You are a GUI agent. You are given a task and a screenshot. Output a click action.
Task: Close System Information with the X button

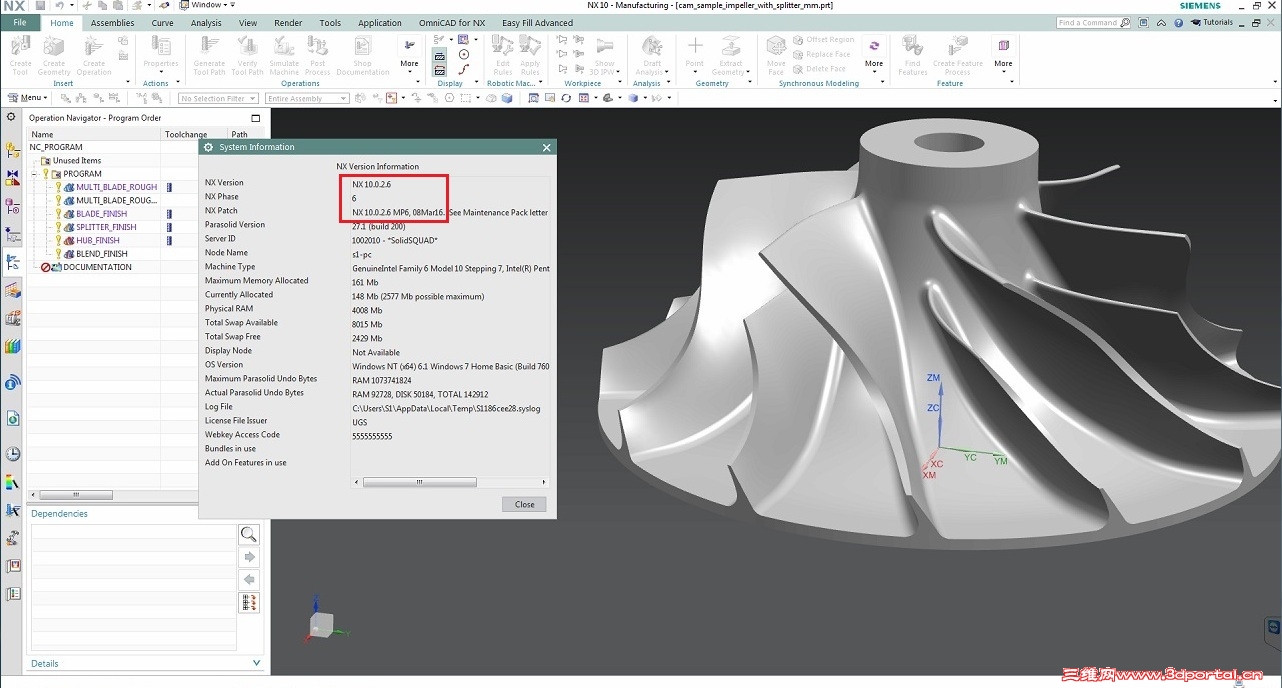pyautogui.click(x=546, y=147)
